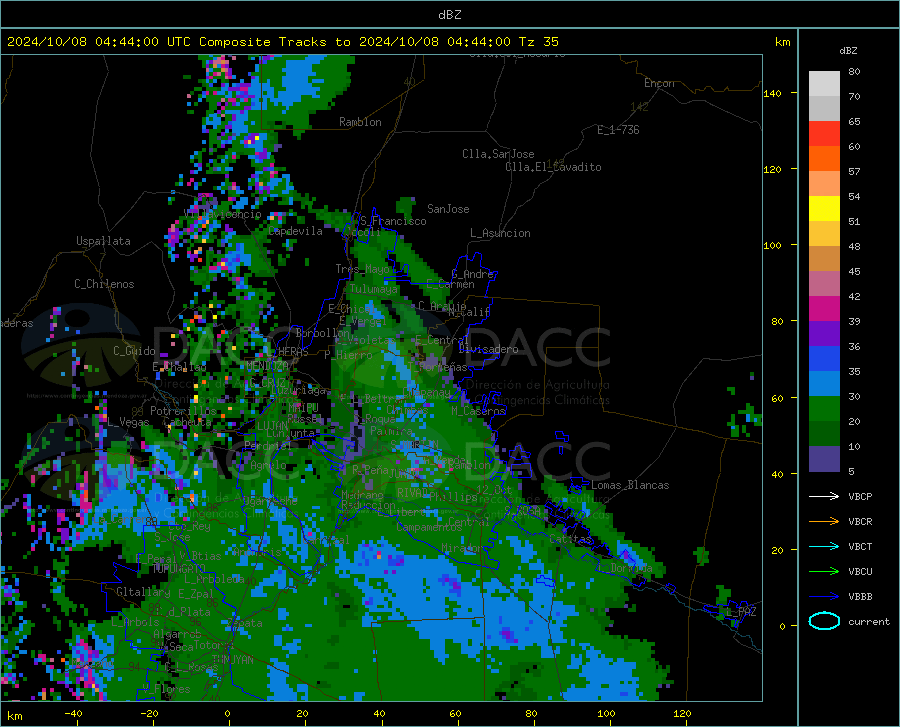This screenshot has height=727, width=900.
Task: Click the 'L_Vegas' map label
Action: (128, 422)
